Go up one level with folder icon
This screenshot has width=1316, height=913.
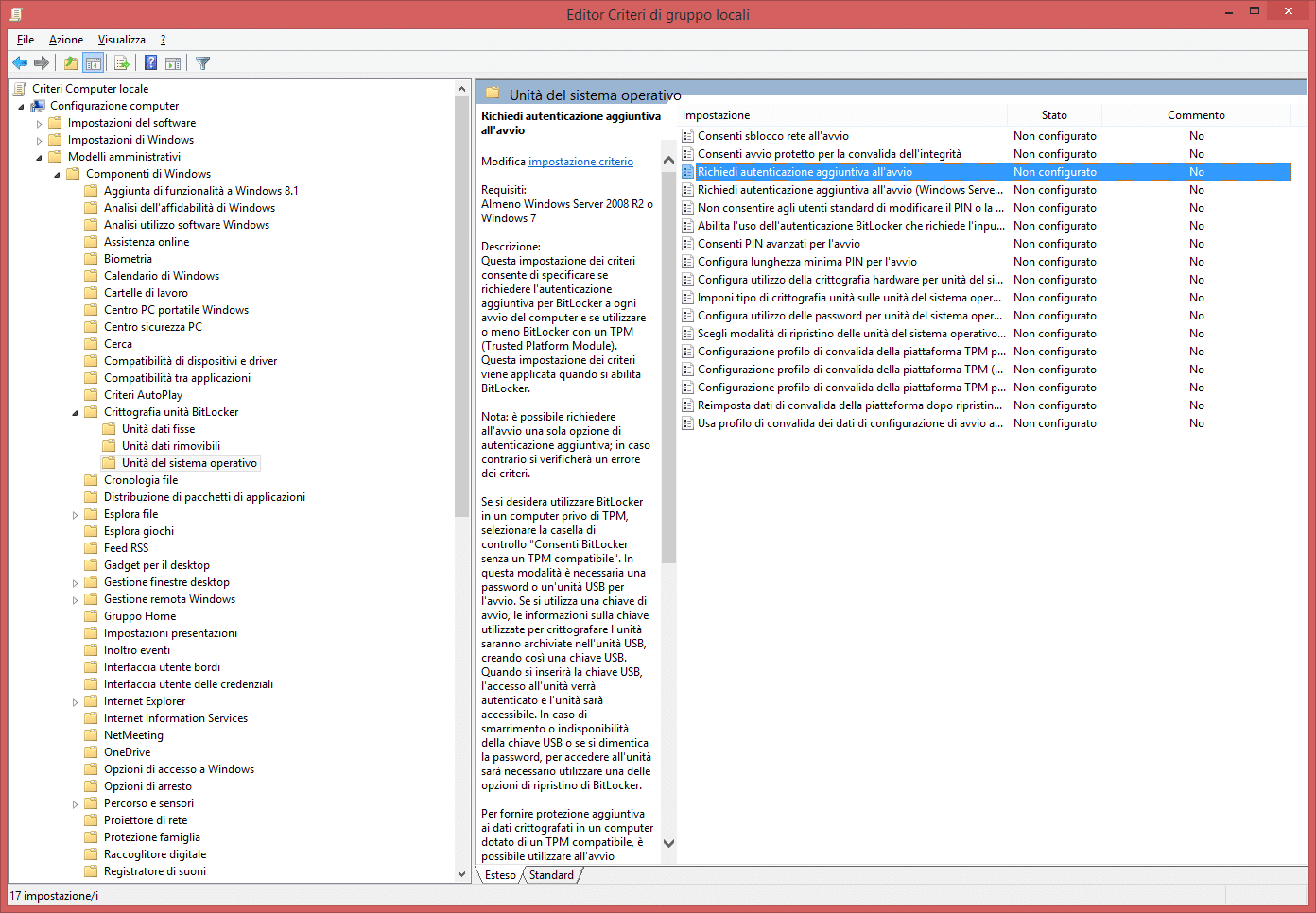[x=70, y=63]
